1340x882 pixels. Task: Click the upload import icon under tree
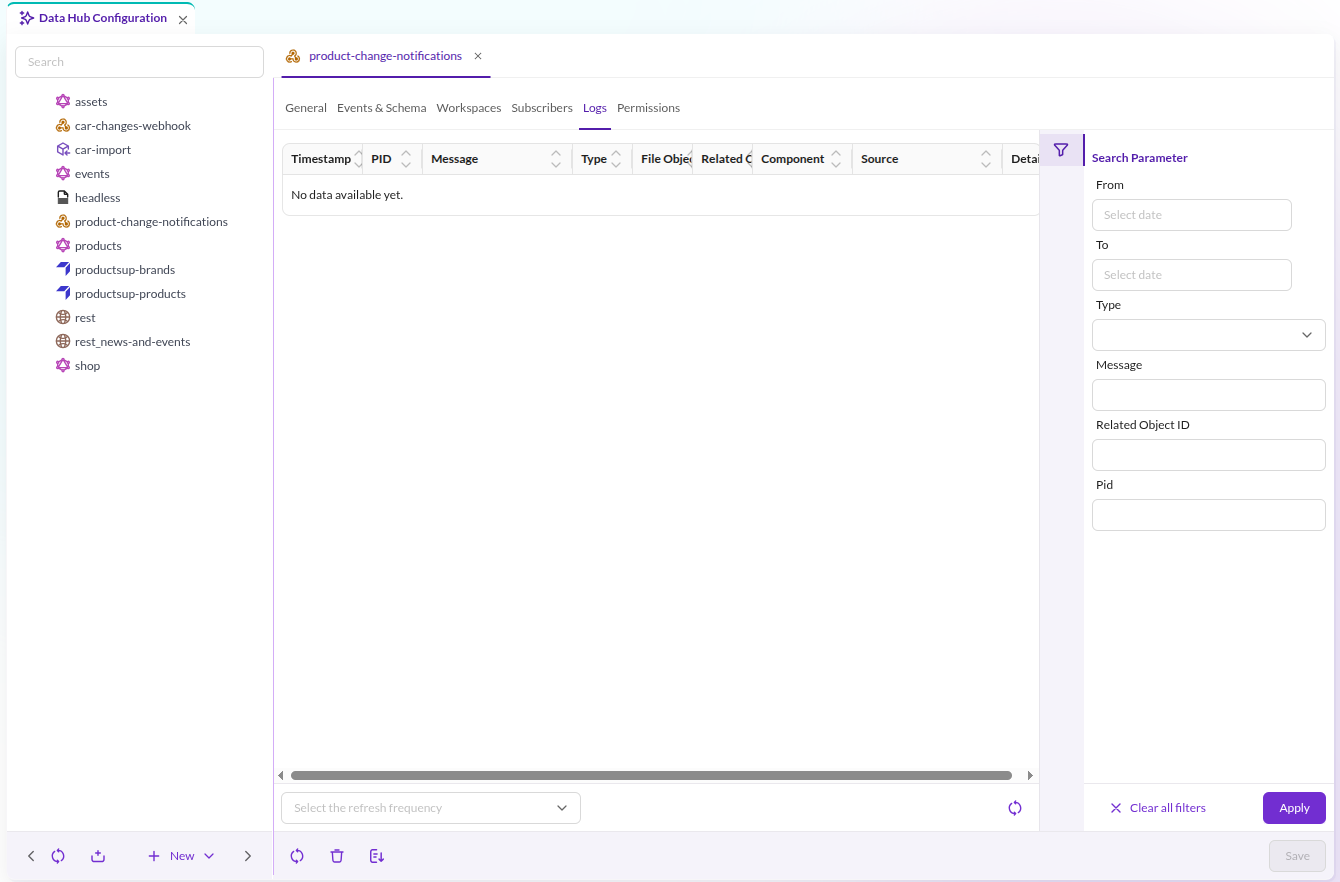98,856
